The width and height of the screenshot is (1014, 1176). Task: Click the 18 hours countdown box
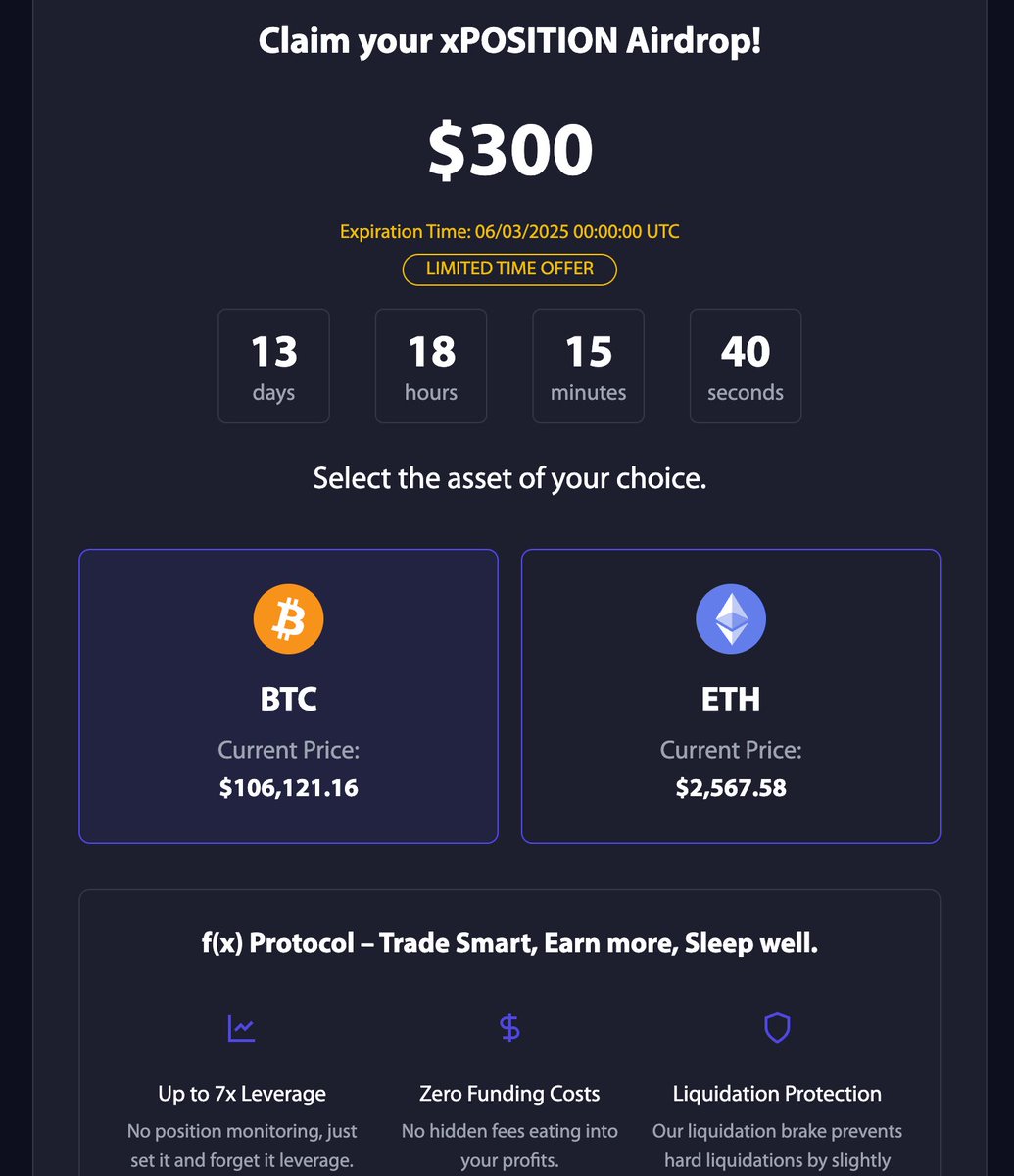(x=431, y=367)
